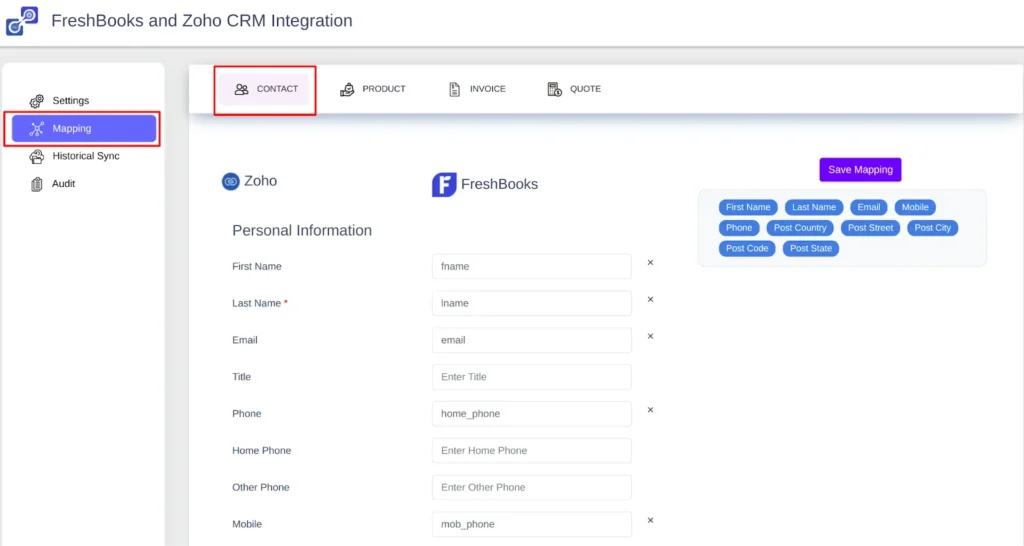Click the Enter Home Phone input

click(x=532, y=451)
